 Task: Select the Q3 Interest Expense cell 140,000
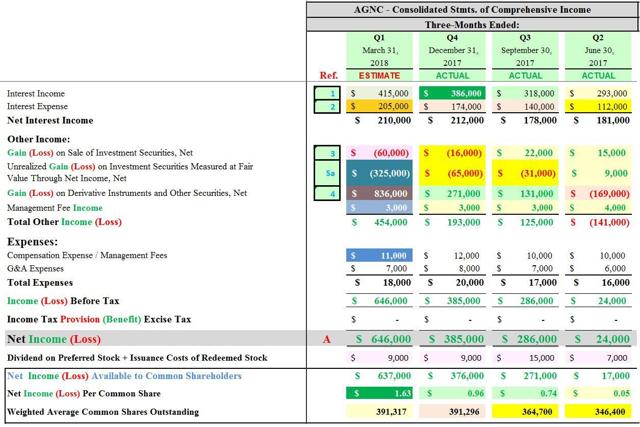point(525,106)
